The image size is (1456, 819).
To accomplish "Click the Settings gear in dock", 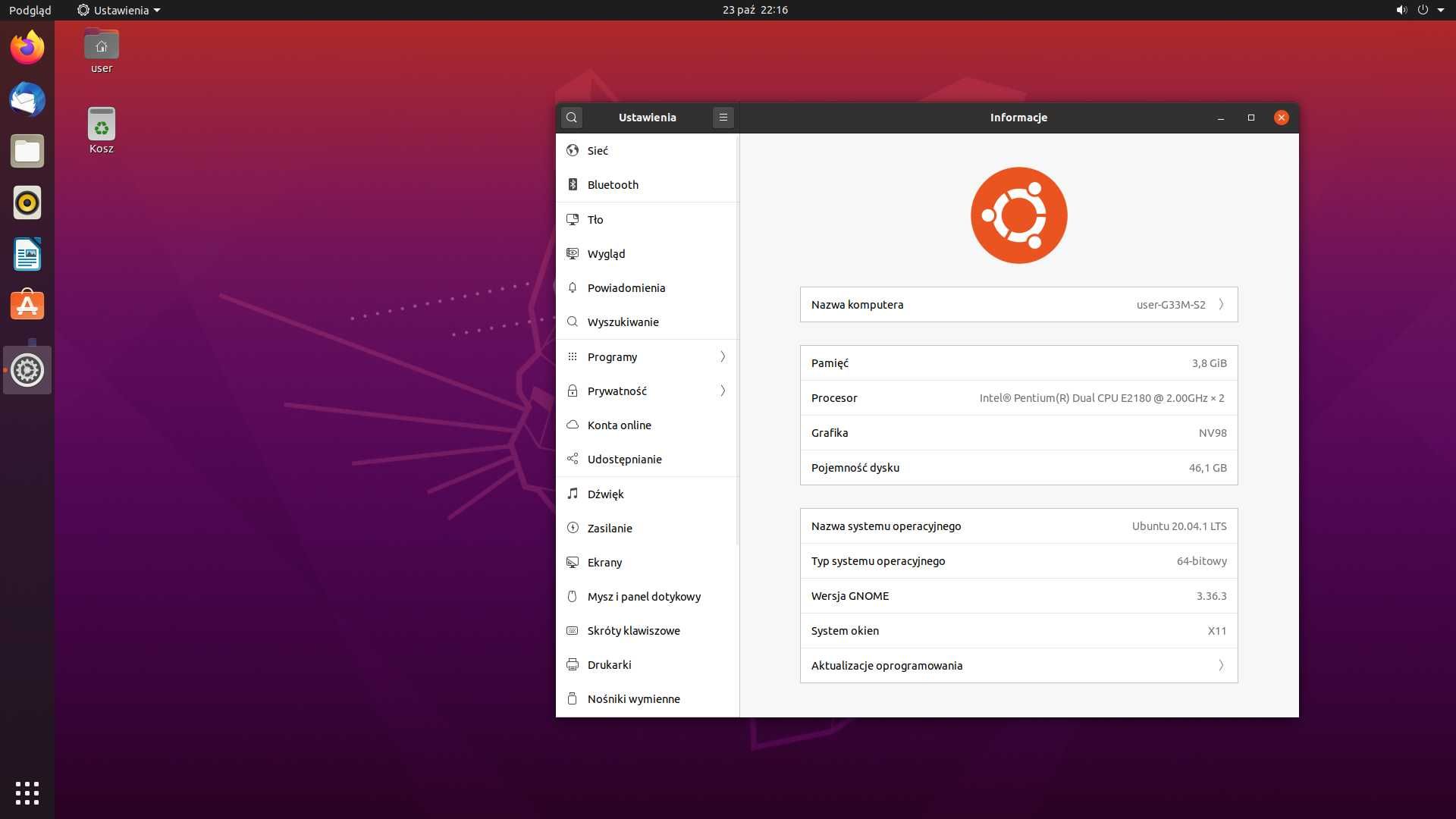I will tap(27, 370).
